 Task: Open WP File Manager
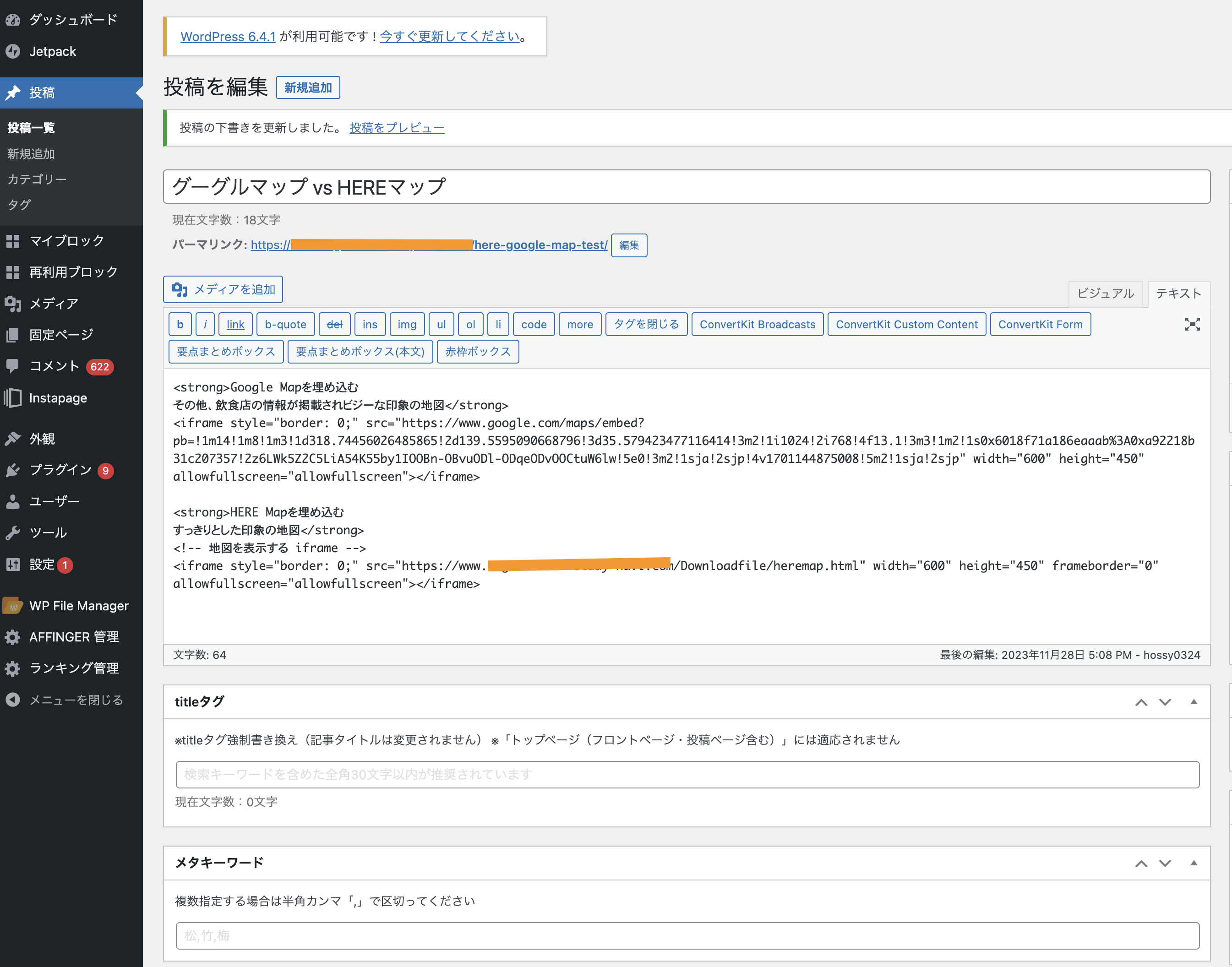point(79,605)
